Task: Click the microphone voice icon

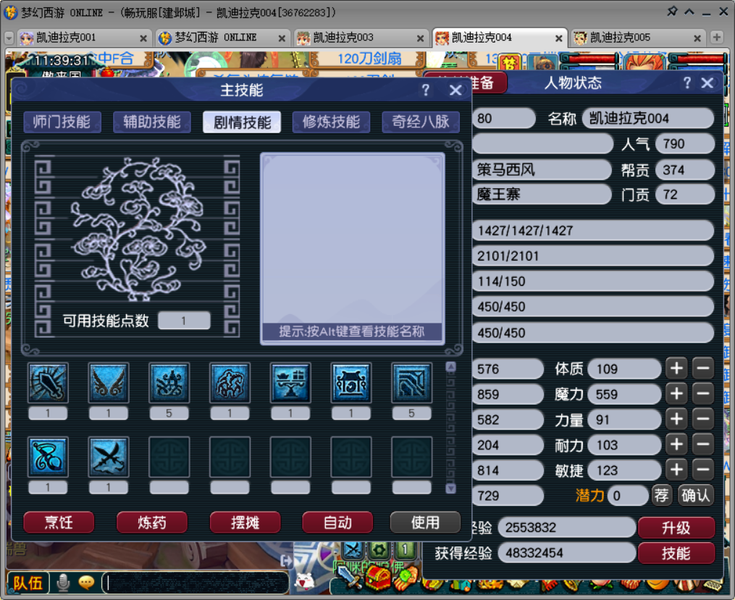Action: (x=63, y=583)
